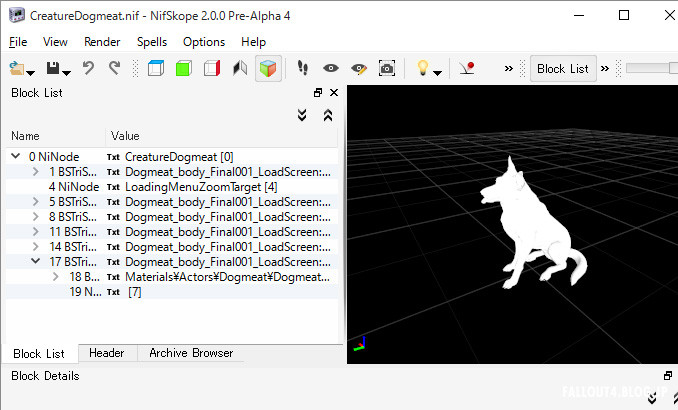Open the Spells menu
Image resolution: width=678 pixels, height=410 pixels.
pyautogui.click(x=152, y=42)
